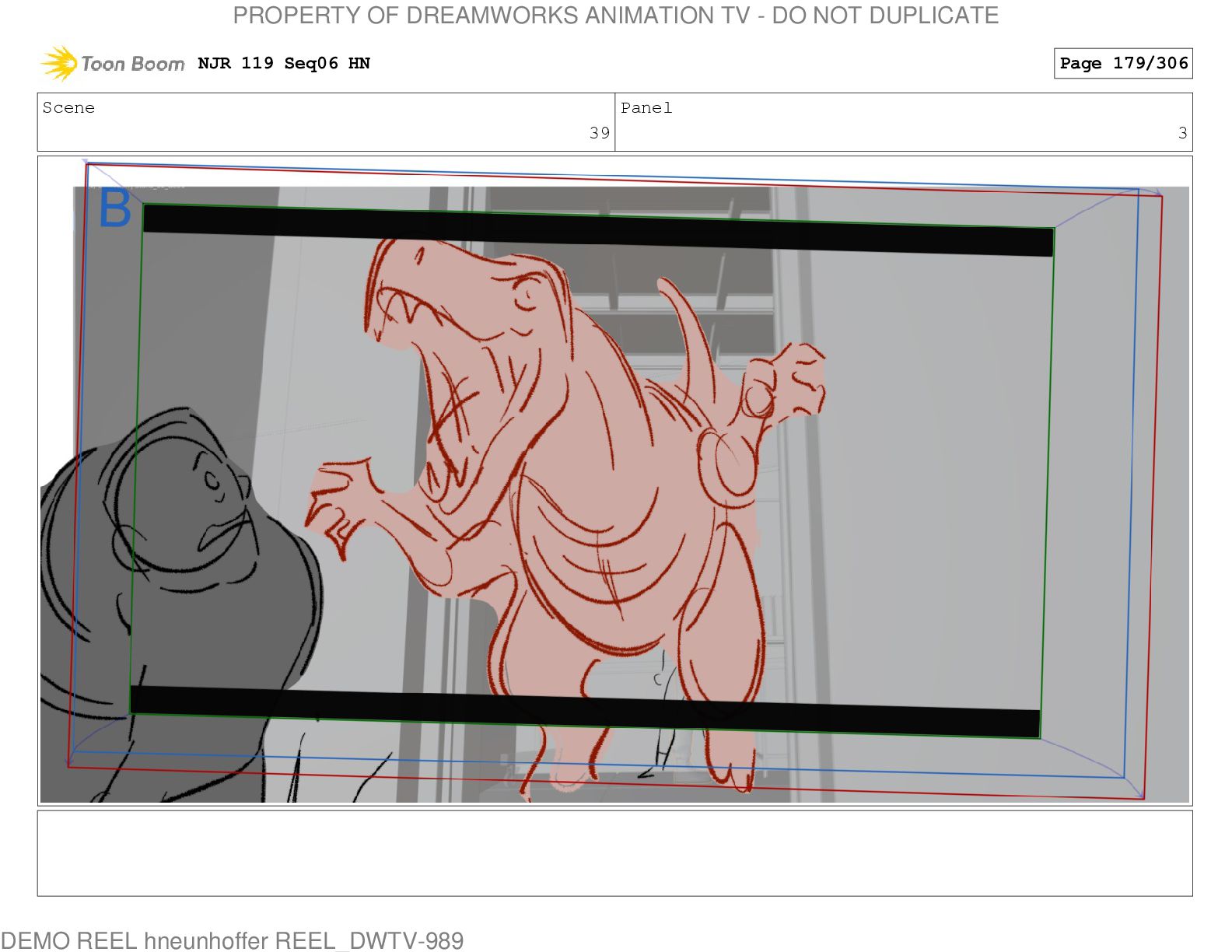
Task: Click the 'Panel' label
Action: 646,107
